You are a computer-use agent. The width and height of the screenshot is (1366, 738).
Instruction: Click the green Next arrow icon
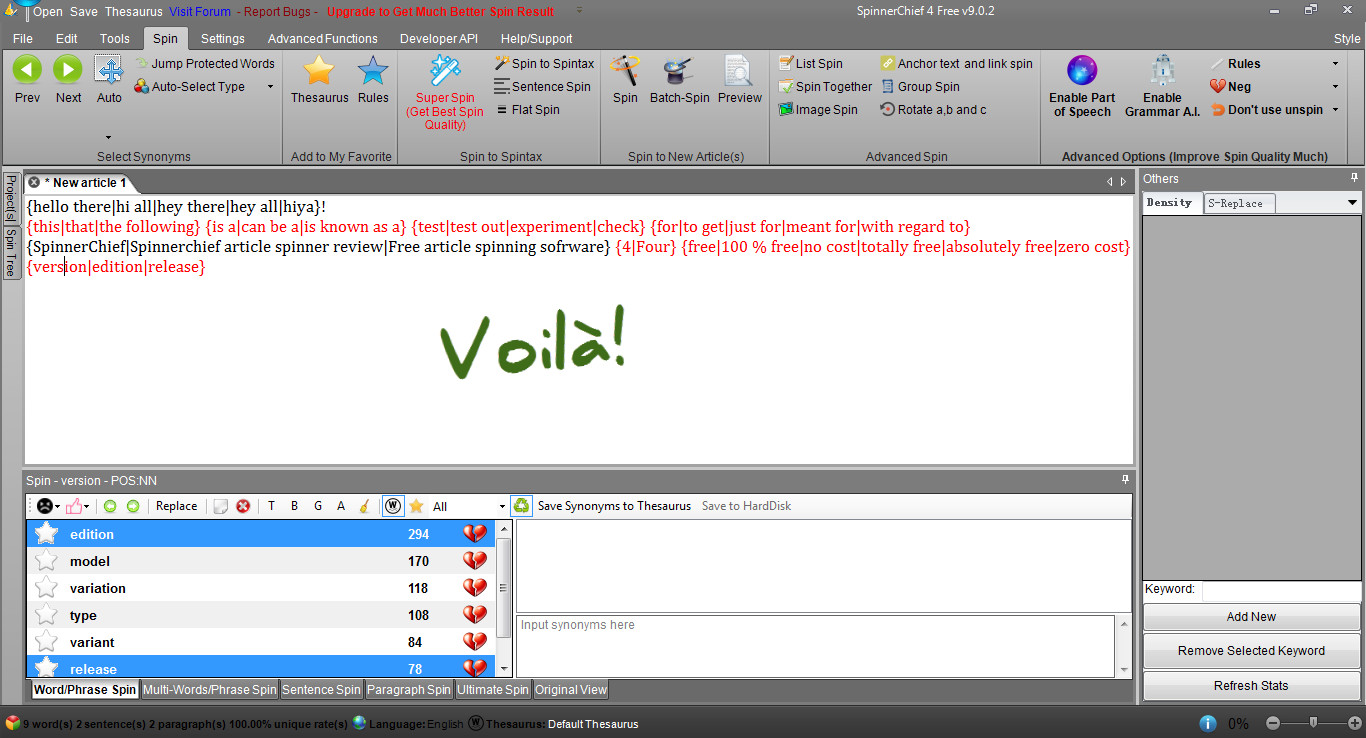pos(68,69)
